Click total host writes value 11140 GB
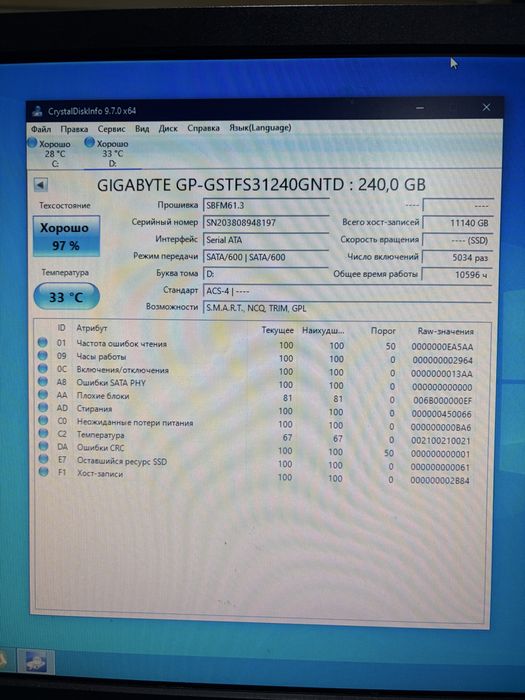Viewport: 525px width, 700px height. coord(457,223)
